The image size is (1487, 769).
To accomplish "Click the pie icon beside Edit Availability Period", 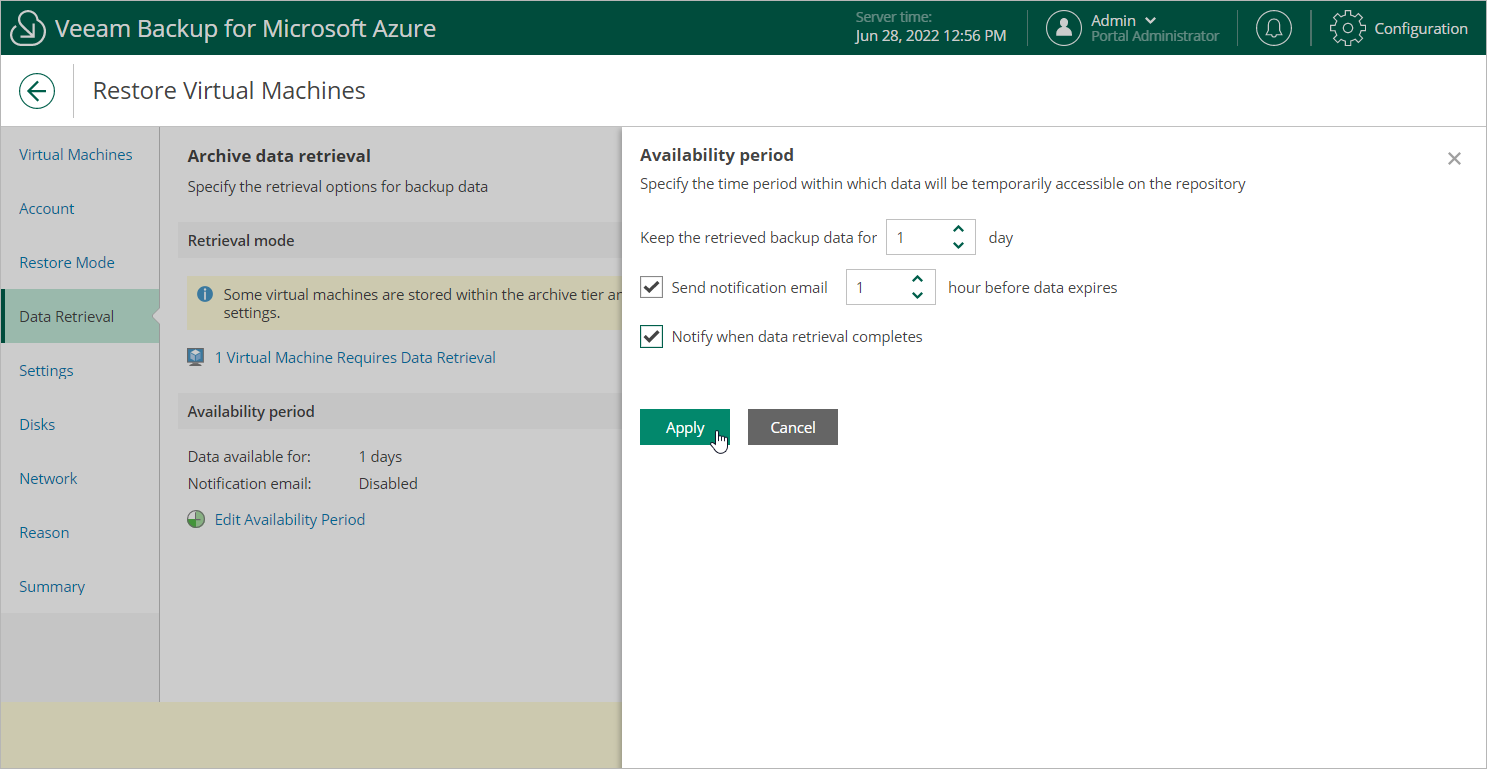I will [196, 520].
